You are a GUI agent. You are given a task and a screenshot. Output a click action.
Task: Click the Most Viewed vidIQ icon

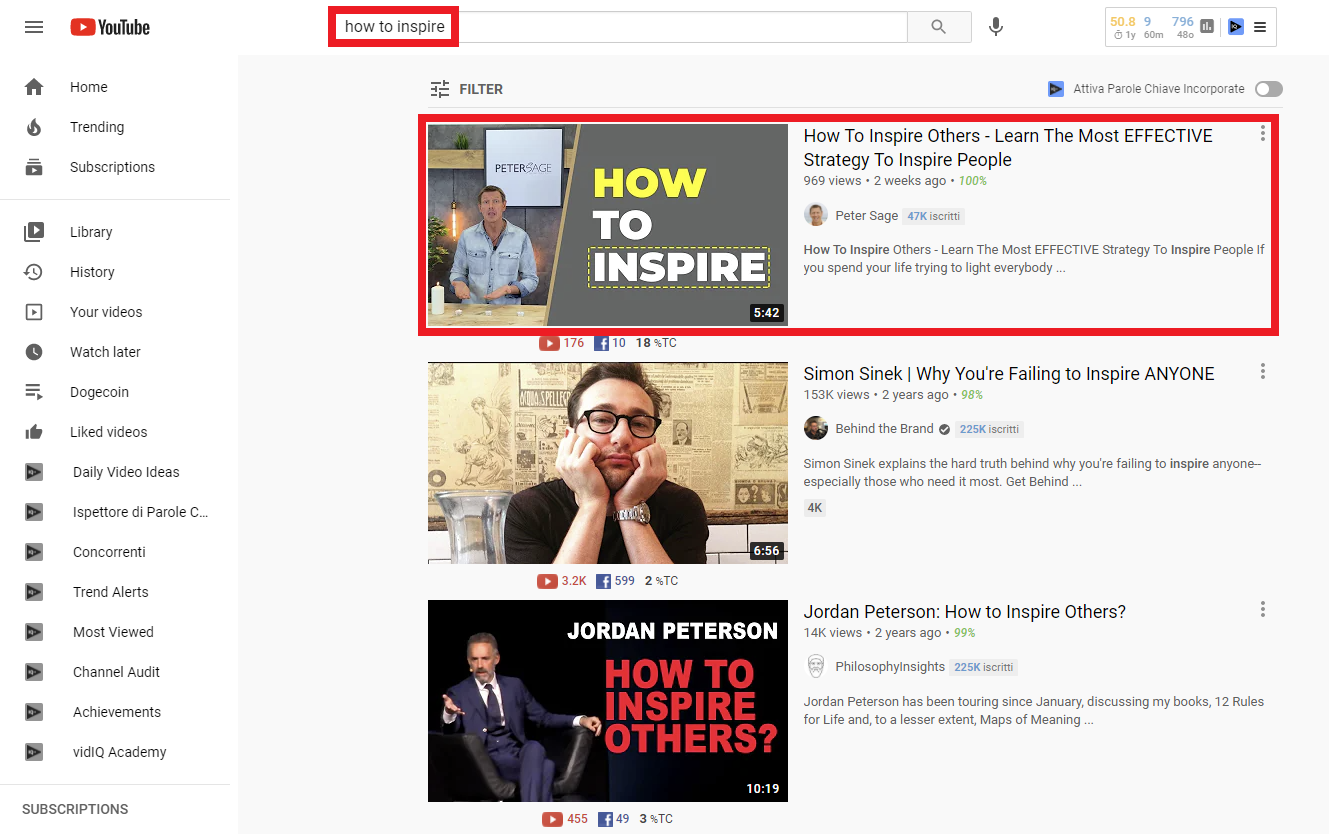(x=34, y=632)
